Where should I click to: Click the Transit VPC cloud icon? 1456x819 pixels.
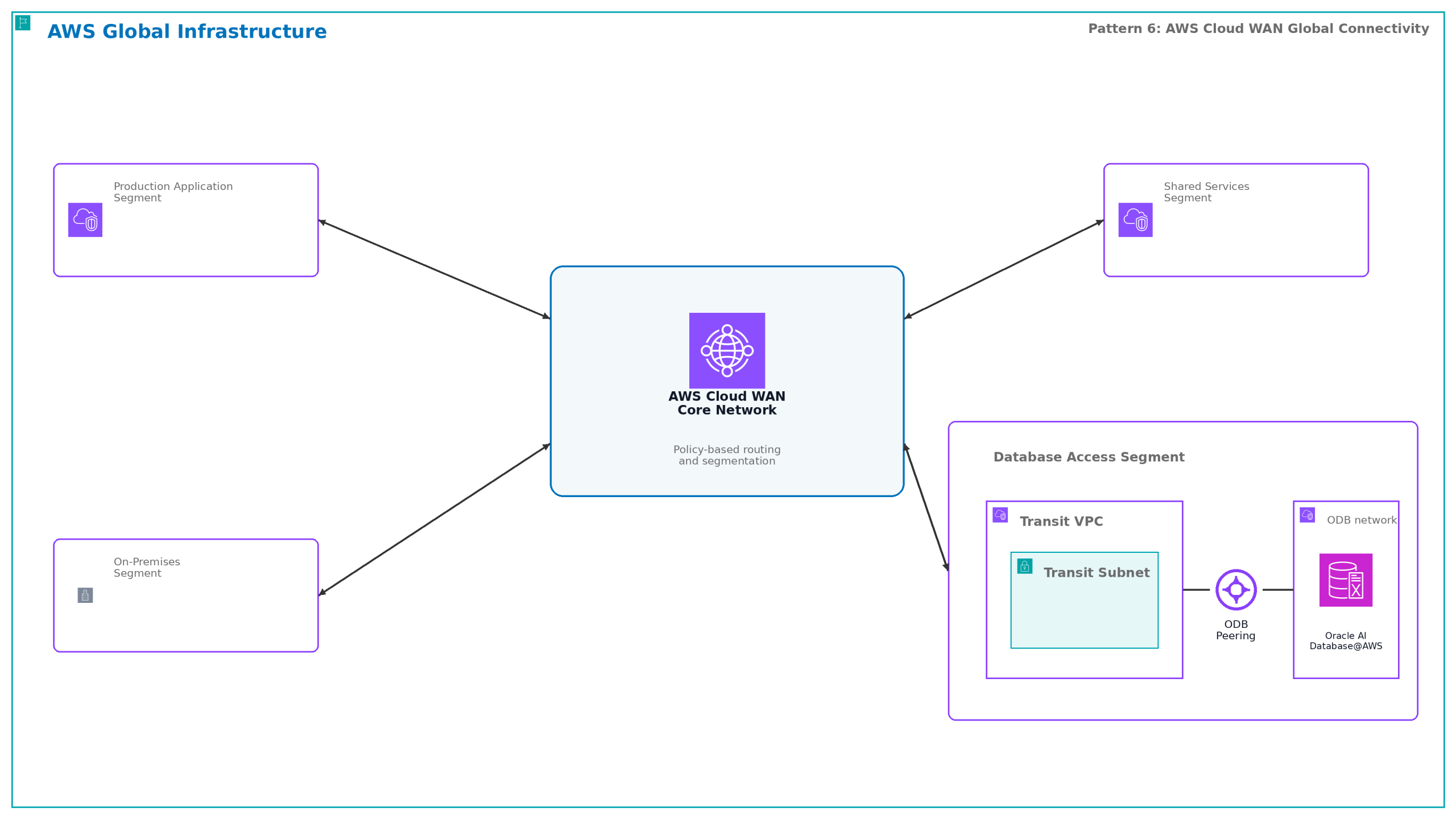coord(1000,515)
